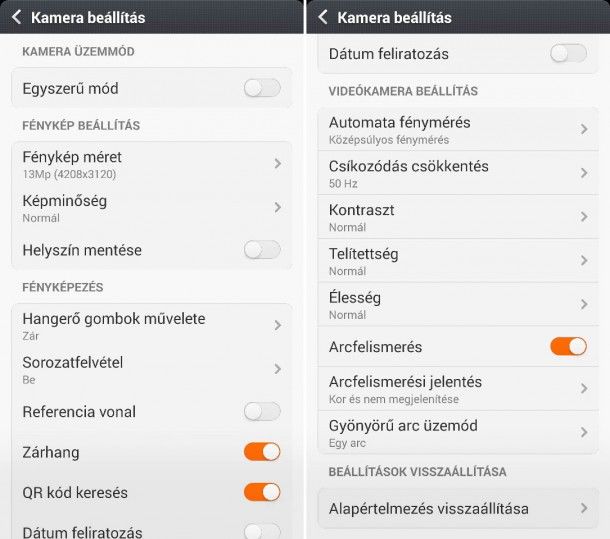This screenshot has height=539, width=610.
Task: Disable Arcfelismerés switch
Action: click(x=568, y=347)
